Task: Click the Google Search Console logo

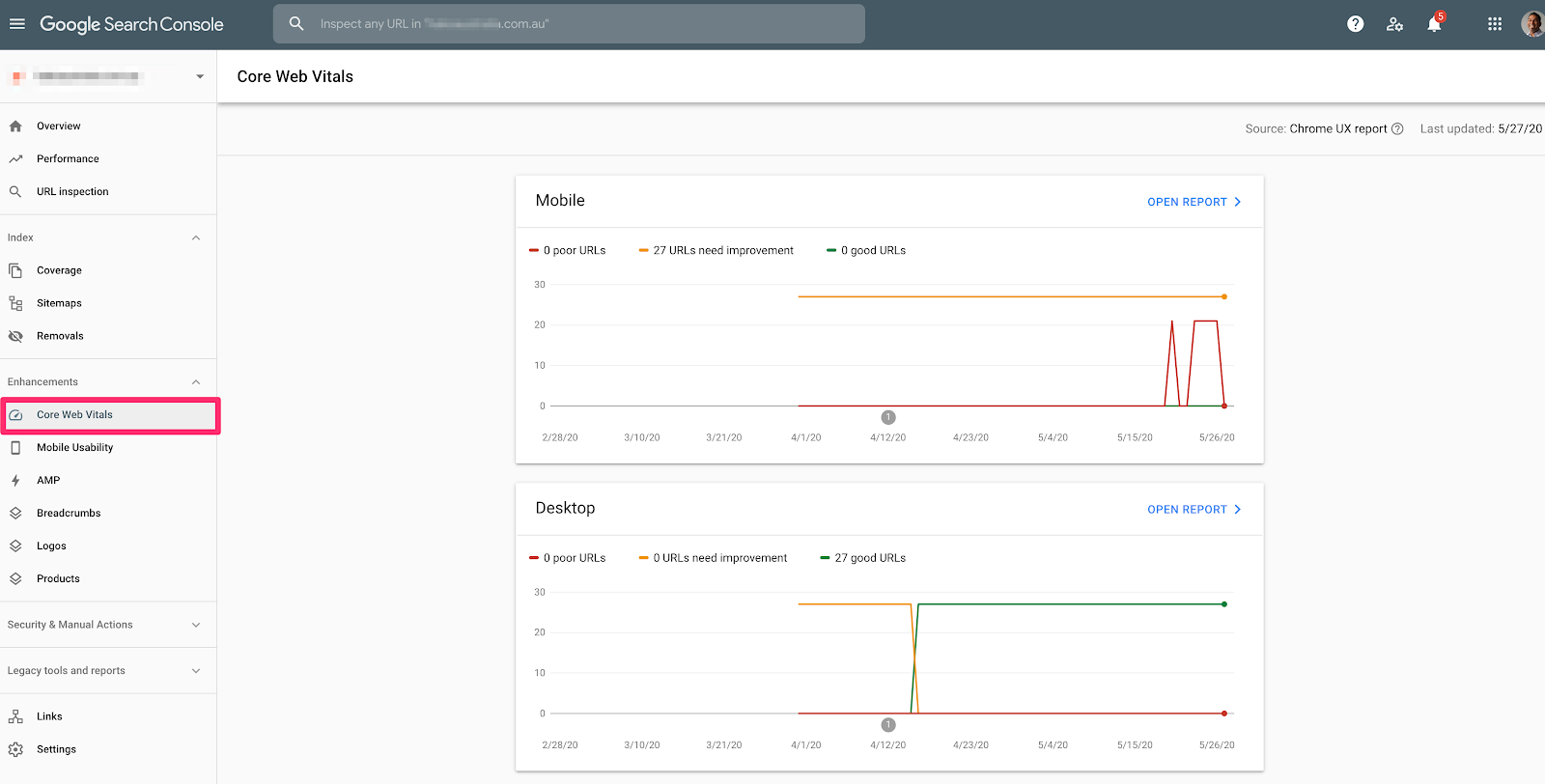Action: (131, 24)
